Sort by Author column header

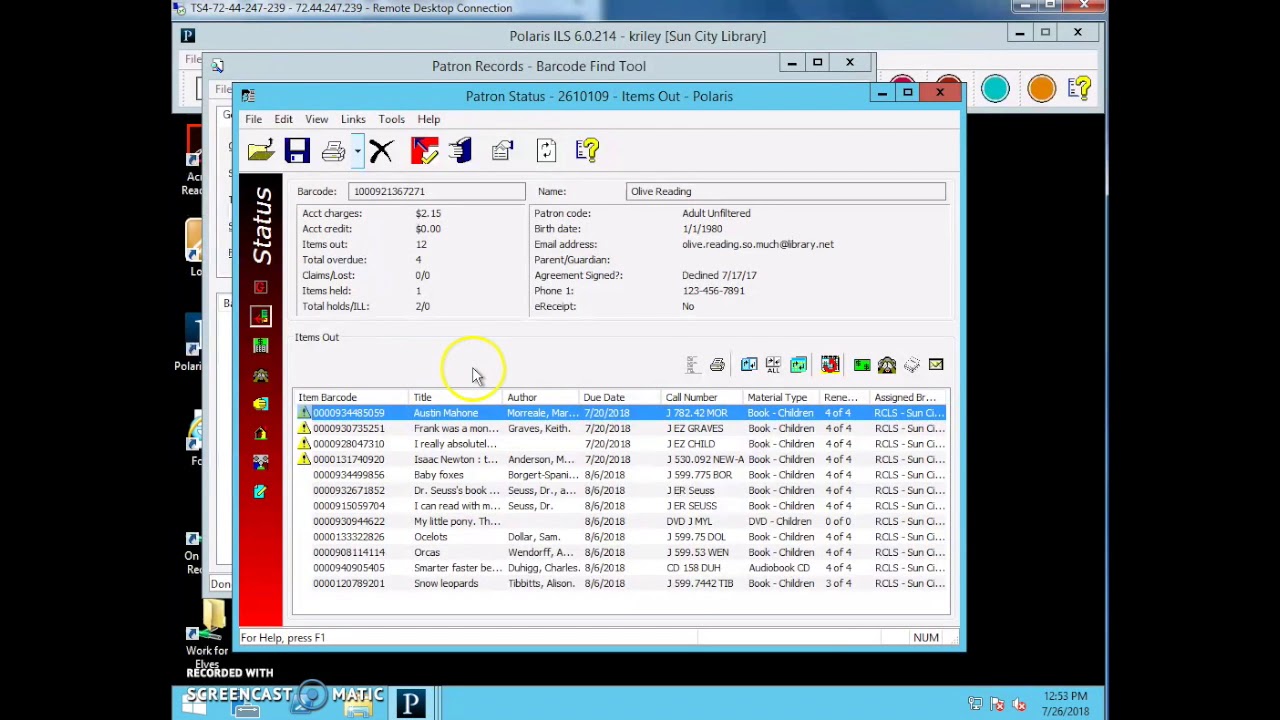tap(541, 397)
